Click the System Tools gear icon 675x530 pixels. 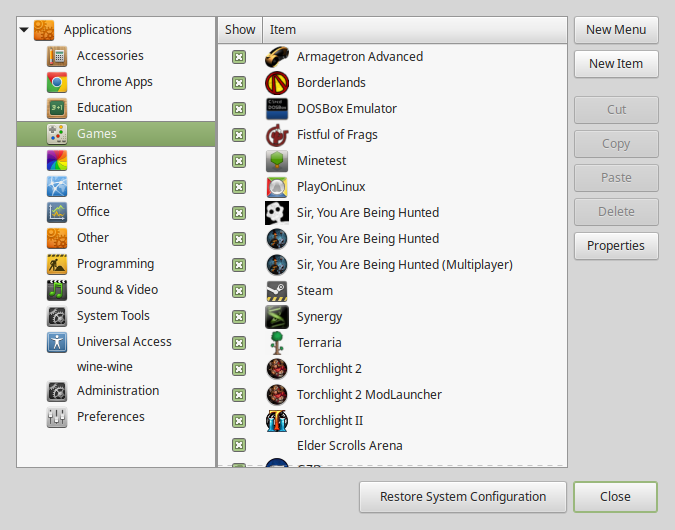tap(57, 316)
